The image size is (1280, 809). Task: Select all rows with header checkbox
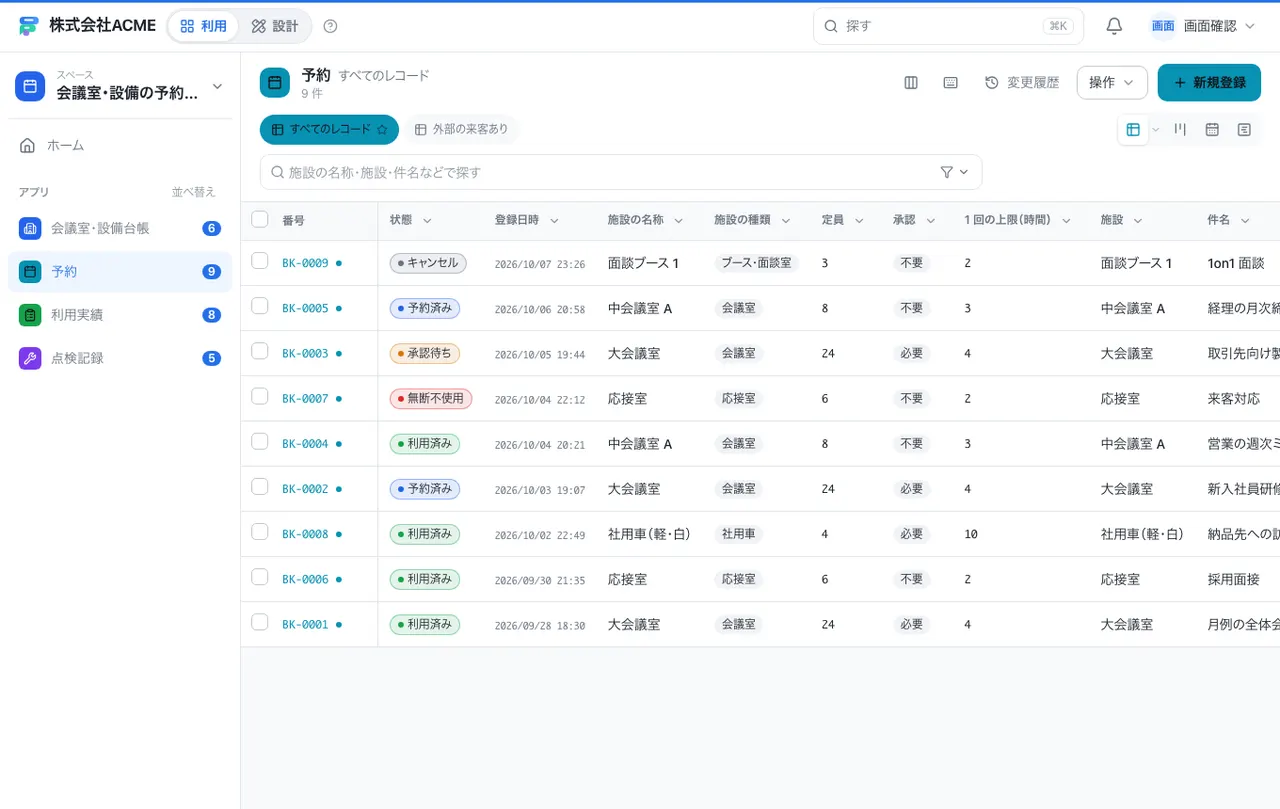260,219
